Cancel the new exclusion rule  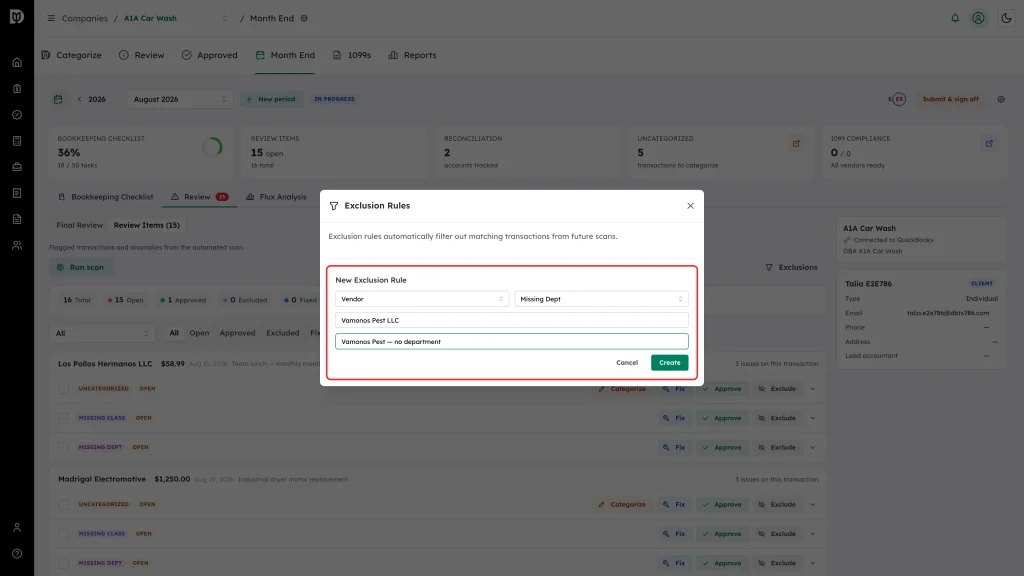point(627,362)
